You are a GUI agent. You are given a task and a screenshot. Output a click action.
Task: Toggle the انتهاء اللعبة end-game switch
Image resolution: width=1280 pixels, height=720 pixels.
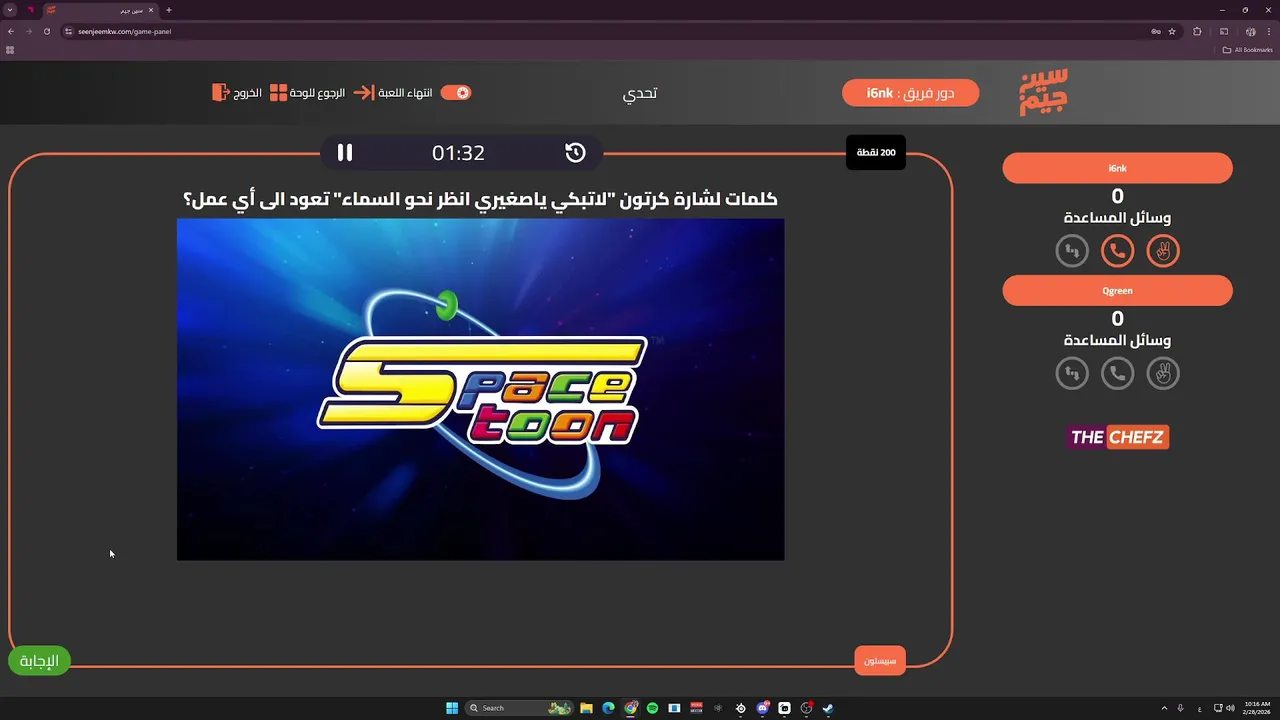pyautogui.click(x=456, y=92)
